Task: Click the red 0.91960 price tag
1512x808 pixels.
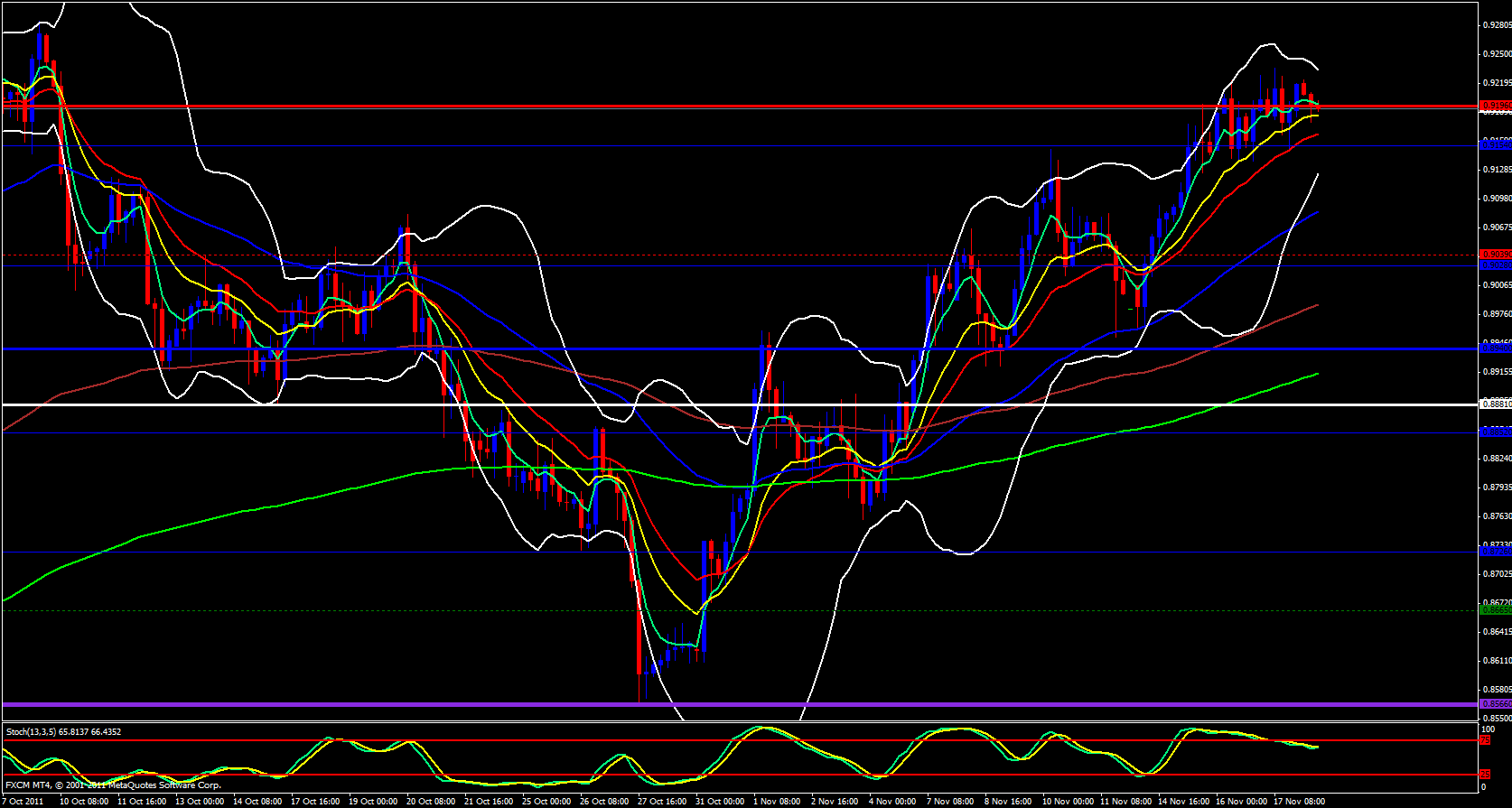Action: 1495,107
